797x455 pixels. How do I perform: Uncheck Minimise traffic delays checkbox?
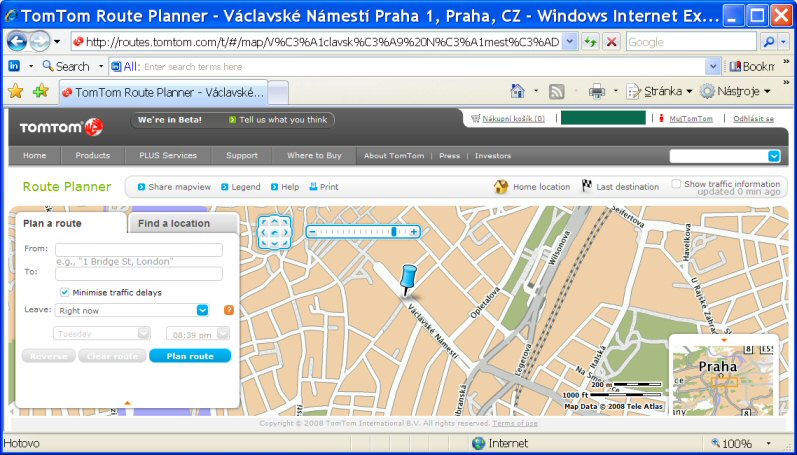coord(65,292)
